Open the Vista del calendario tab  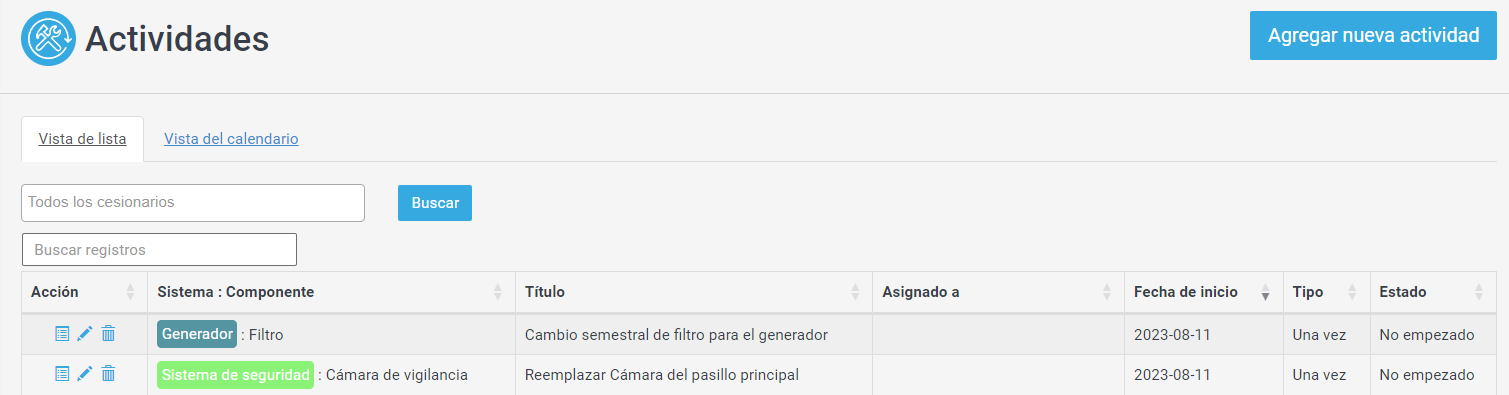point(231,139)
